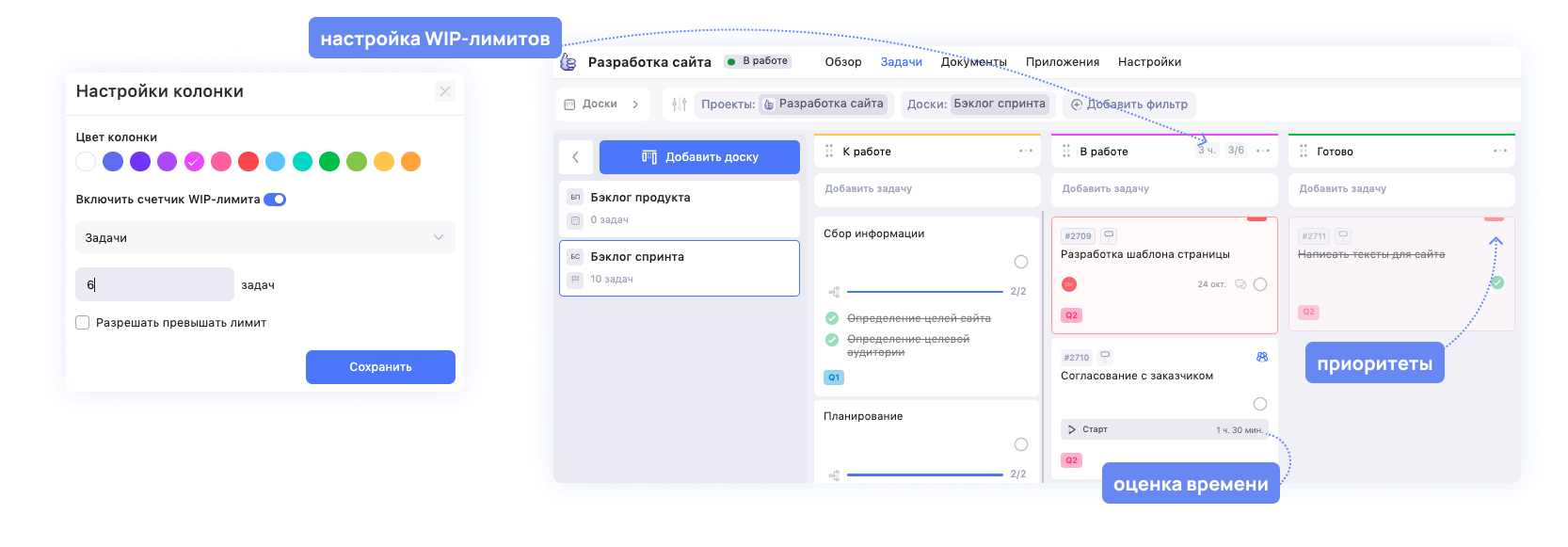Open the К работе column options menu

click(x=1026, y=152)
